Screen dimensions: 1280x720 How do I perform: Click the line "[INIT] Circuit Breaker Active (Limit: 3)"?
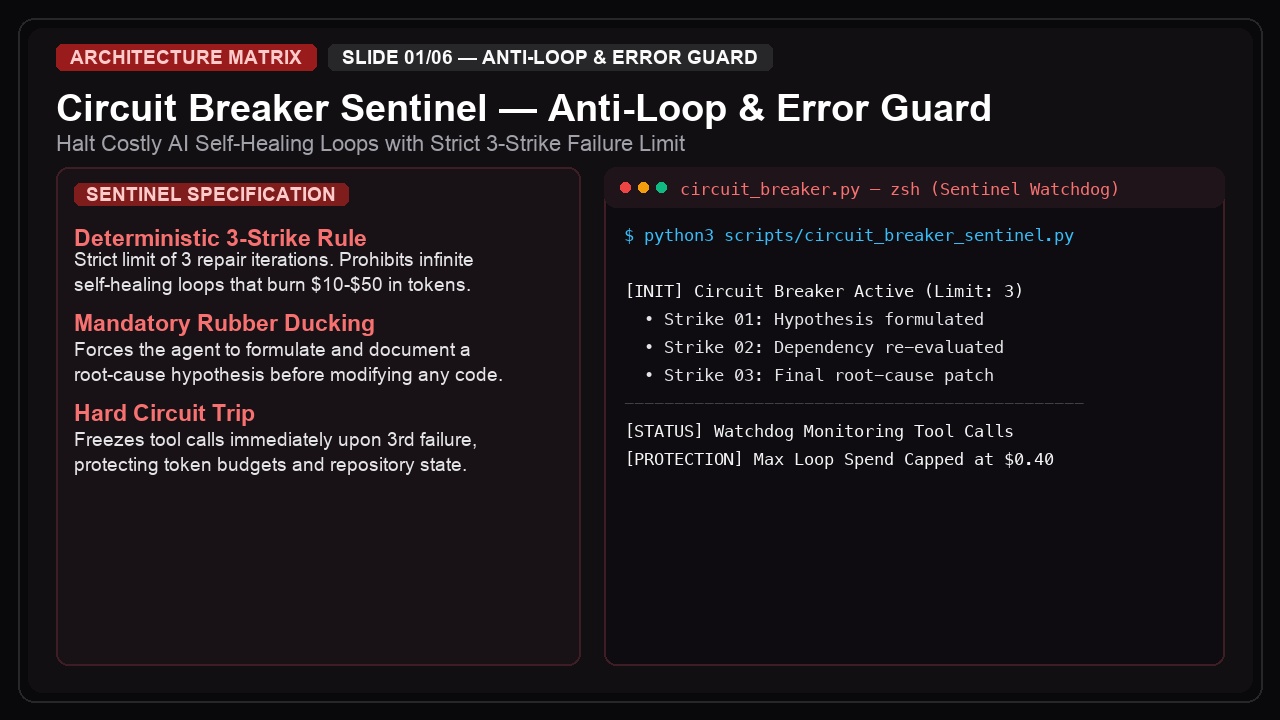coord(824,292)
